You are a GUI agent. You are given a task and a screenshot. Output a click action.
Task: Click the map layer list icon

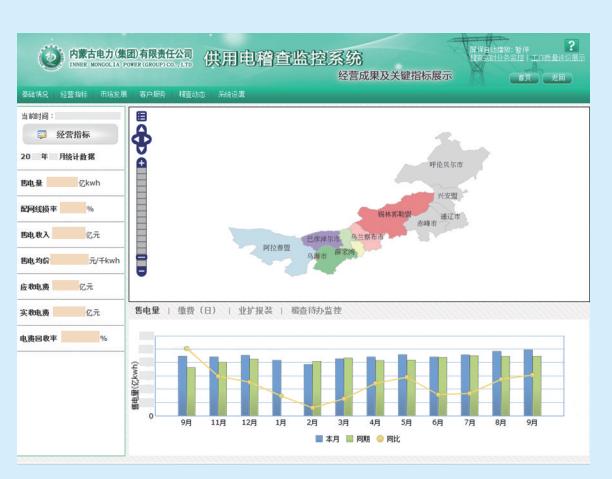pyautogui.click(x=141, y=117)
